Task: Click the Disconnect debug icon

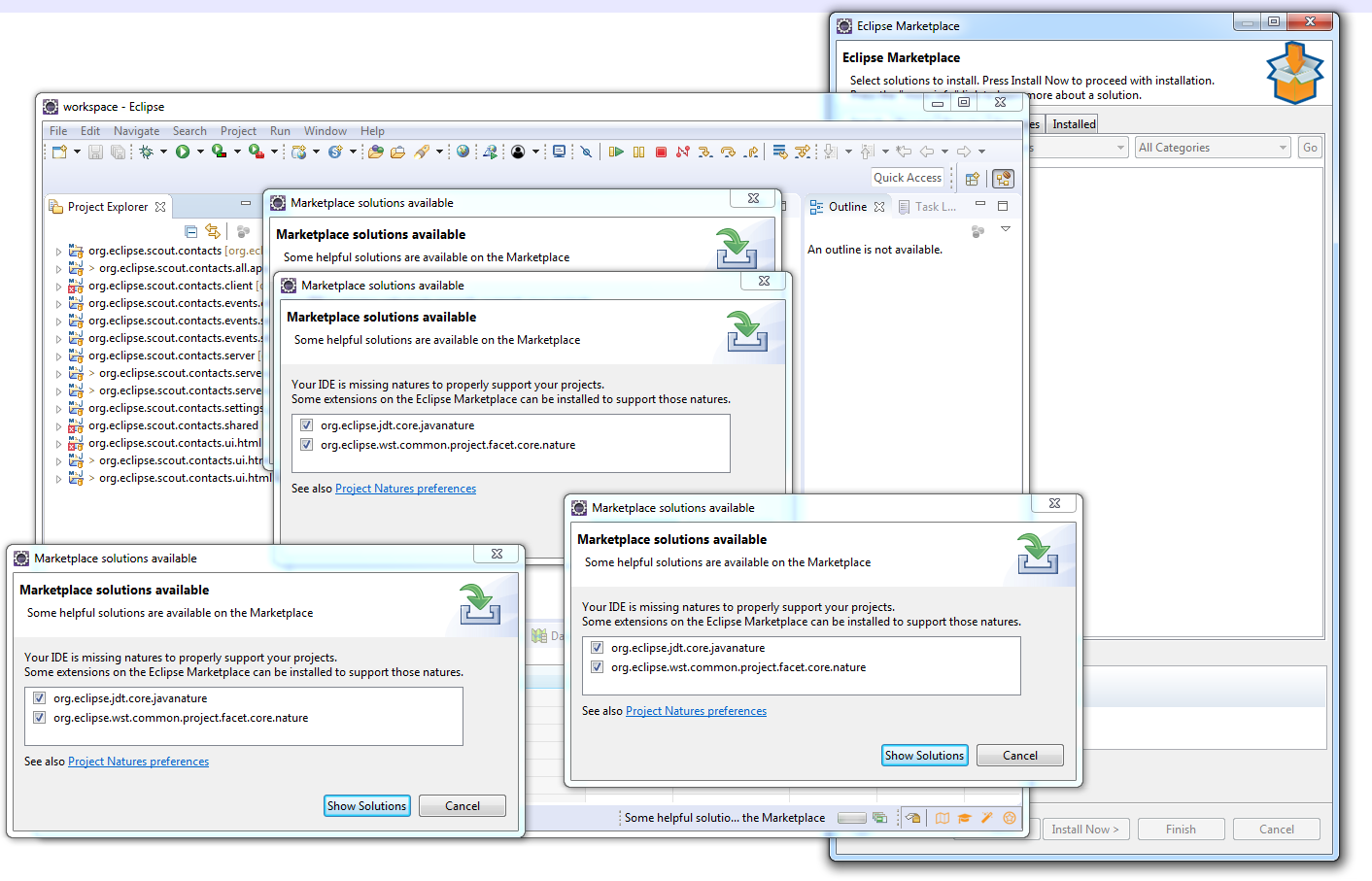Action: tap(682, 152)
